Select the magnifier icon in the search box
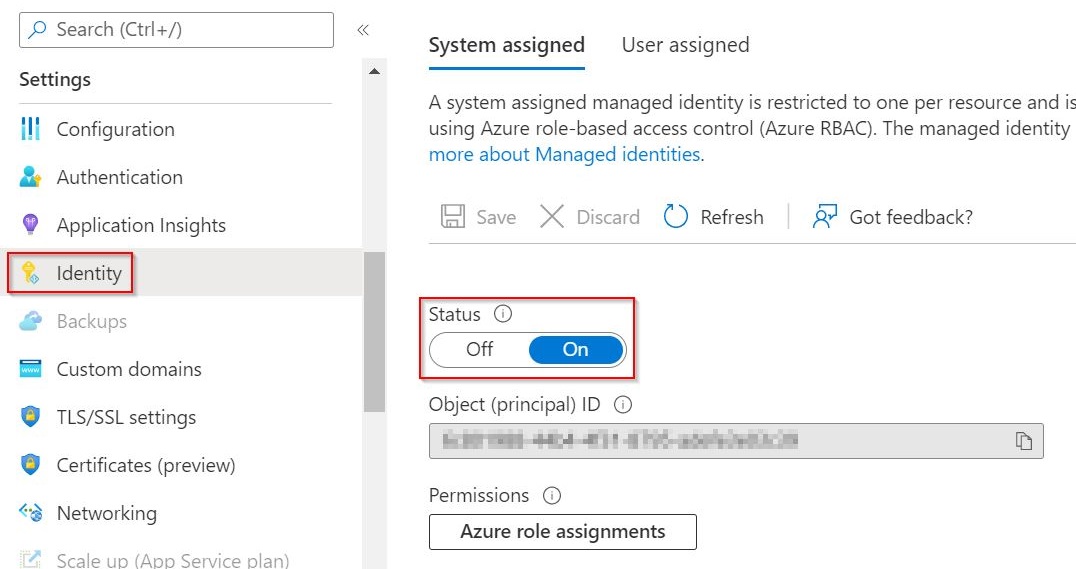The height and width of the screenshot is (569, 1076). 37,30
